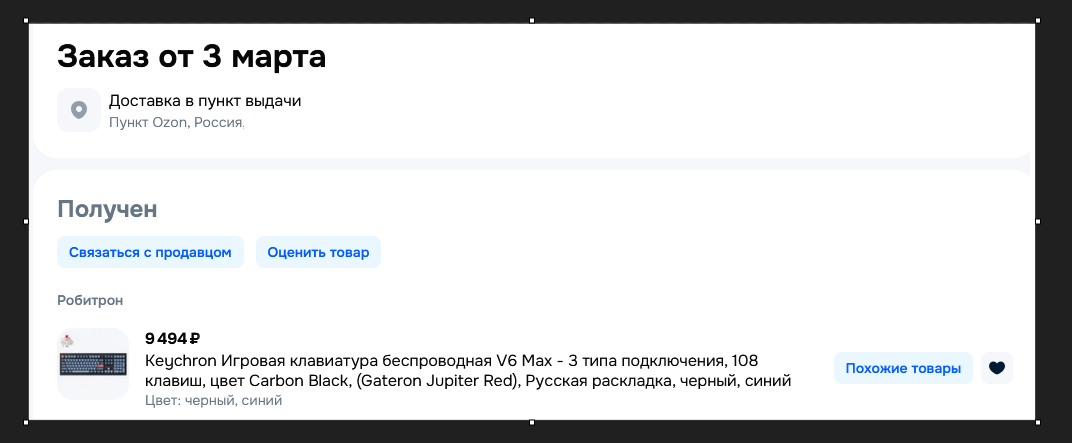The height and width of the screenshot is (443, 1072).
Task: Click the Цвет: черный, синий label
Action: [x=214, y=400]
